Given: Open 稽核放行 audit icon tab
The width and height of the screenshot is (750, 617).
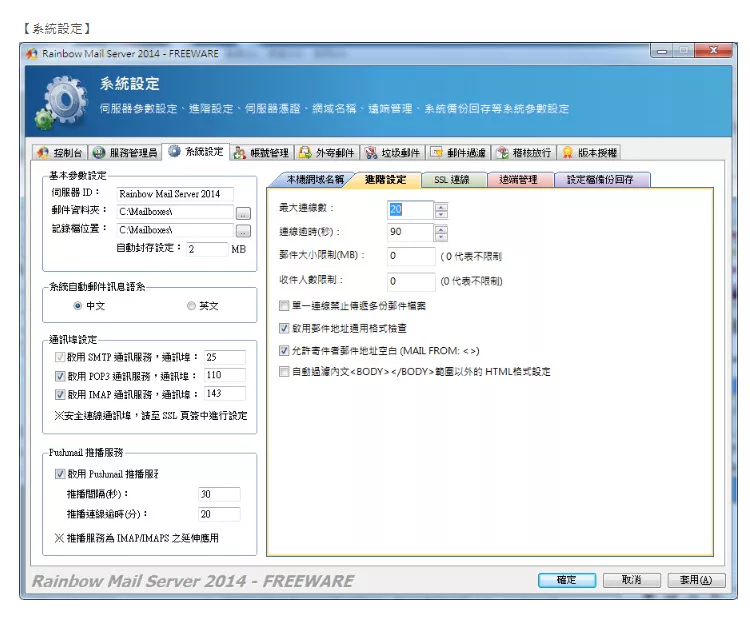Looking at the screenshot, I should click(x=524, y=153).
